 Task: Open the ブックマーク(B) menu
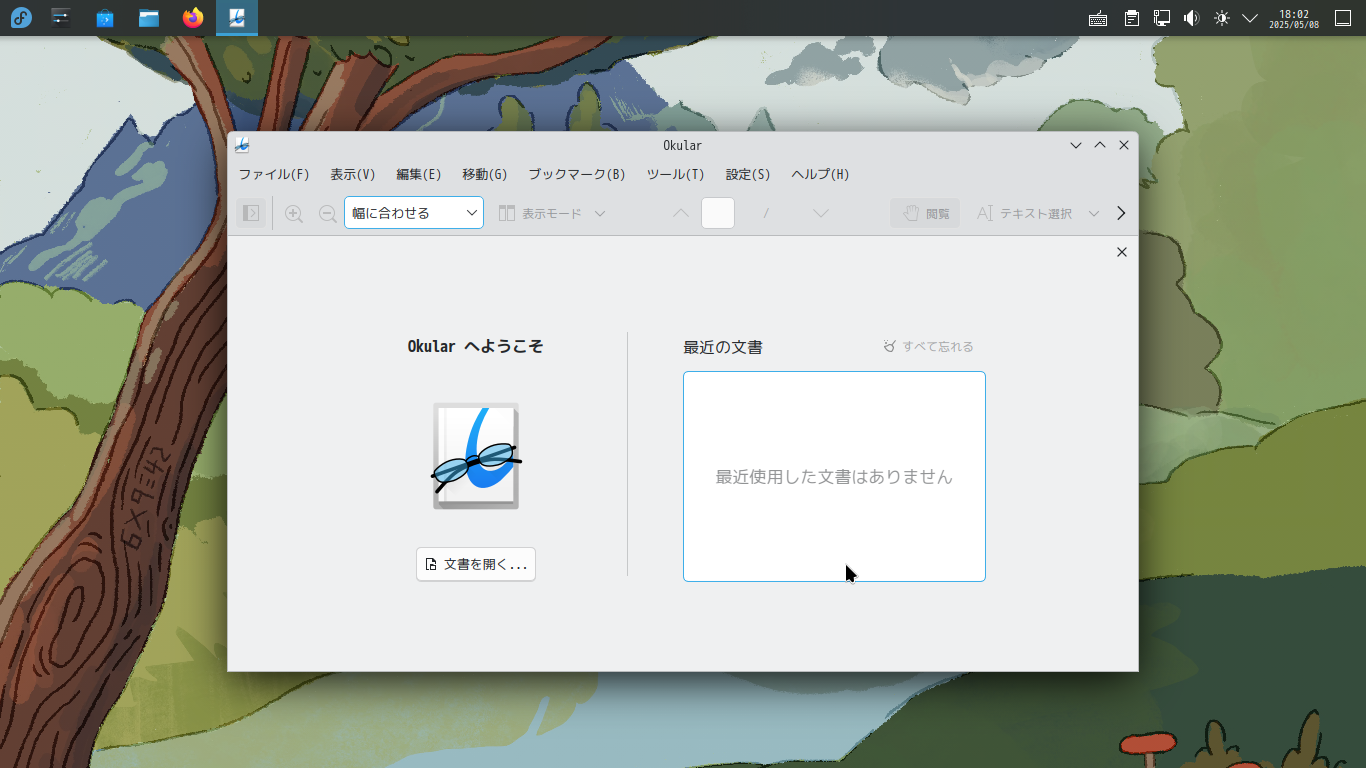(x=577, y=174)
